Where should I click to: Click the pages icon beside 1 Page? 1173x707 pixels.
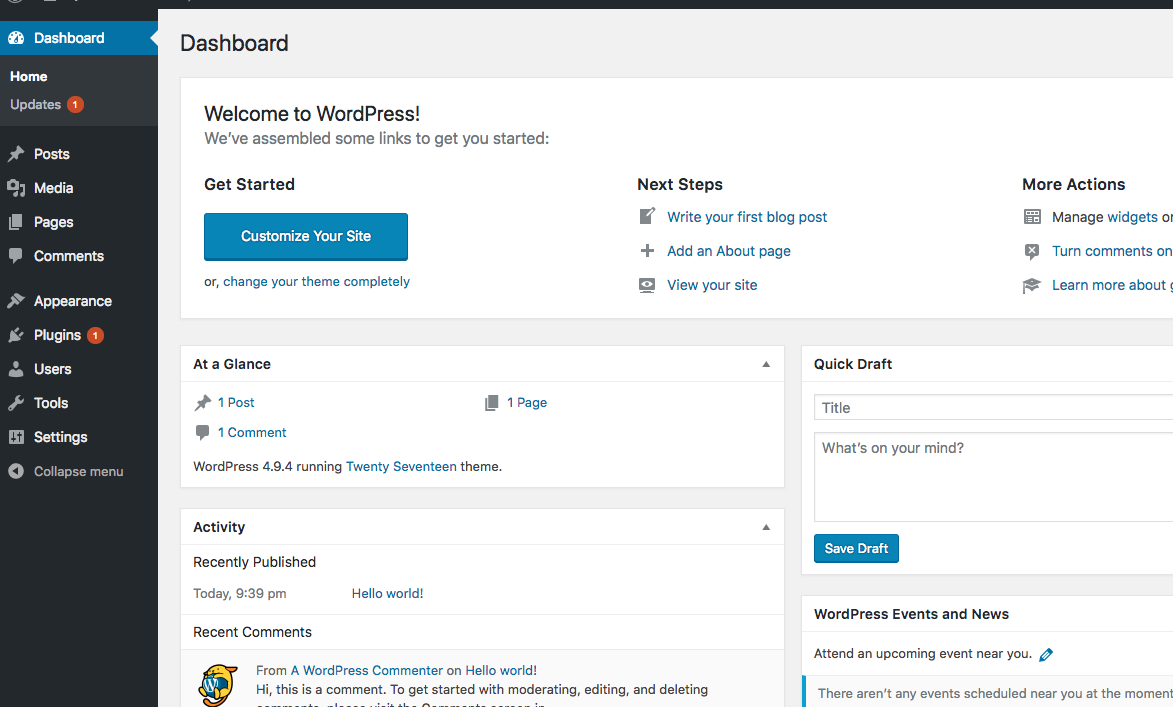tap(491, 403)
